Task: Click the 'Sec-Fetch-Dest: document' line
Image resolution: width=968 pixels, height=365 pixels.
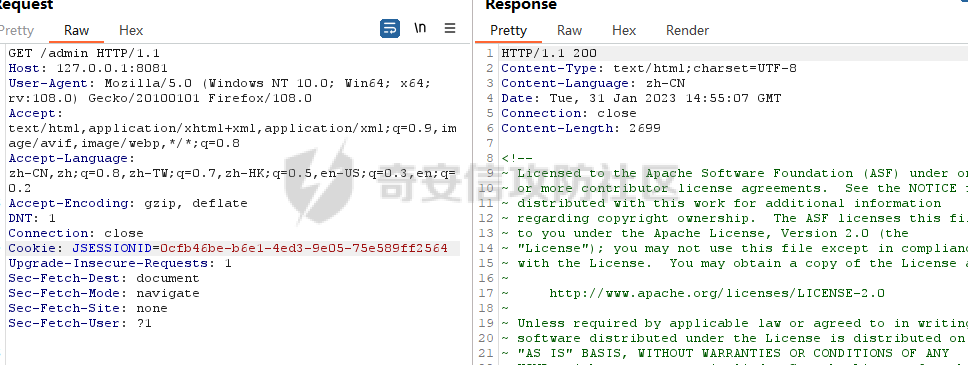Action: [x=104, y=278]
